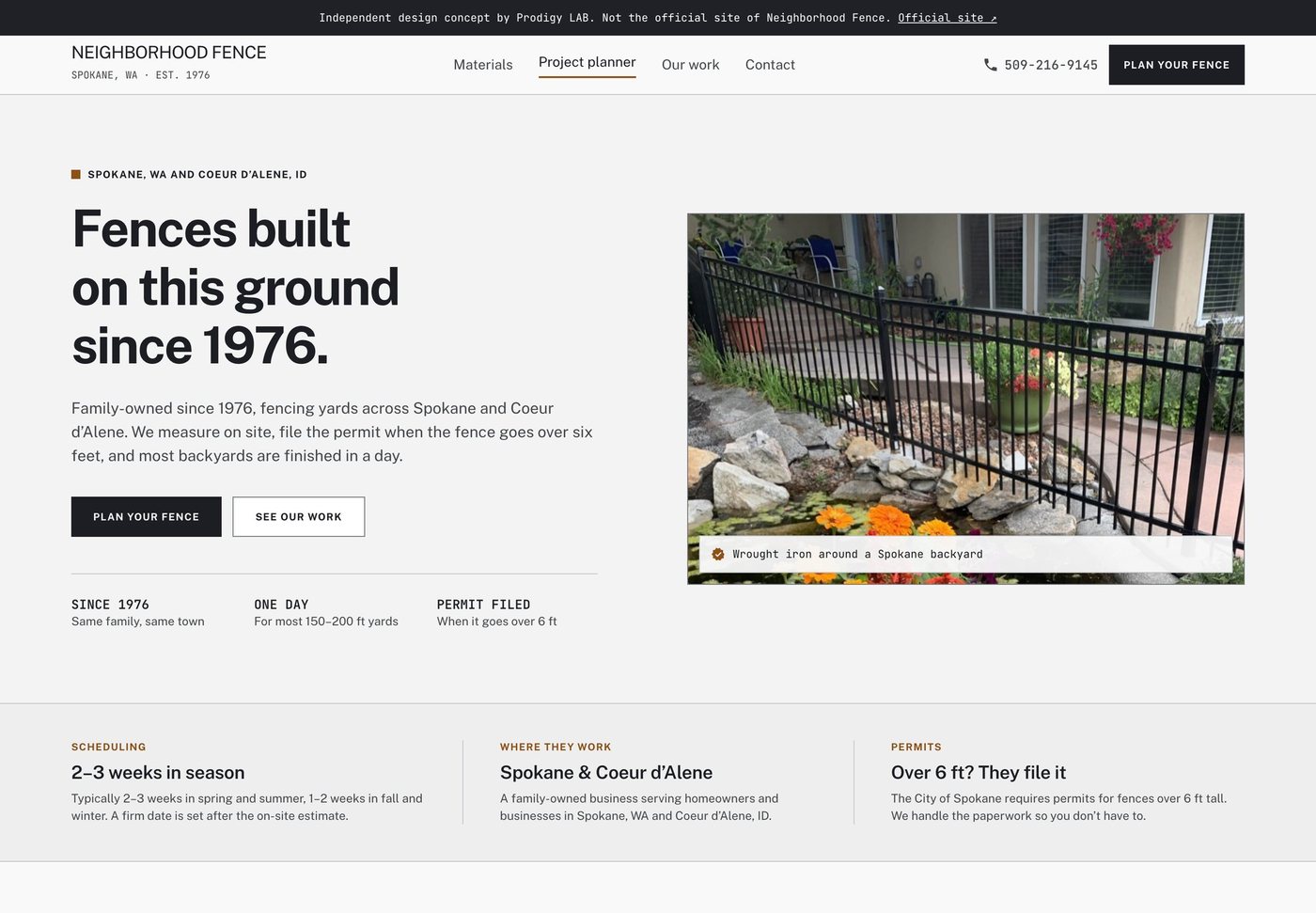Click the hero Plan Your Fence button

(x=147, y=517)
